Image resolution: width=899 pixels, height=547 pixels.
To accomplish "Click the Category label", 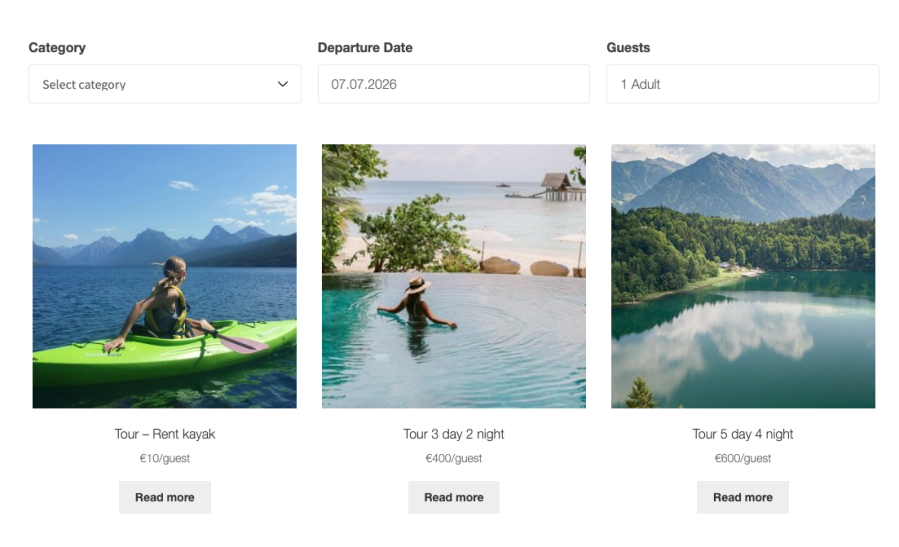I will [x=57, y=48].
